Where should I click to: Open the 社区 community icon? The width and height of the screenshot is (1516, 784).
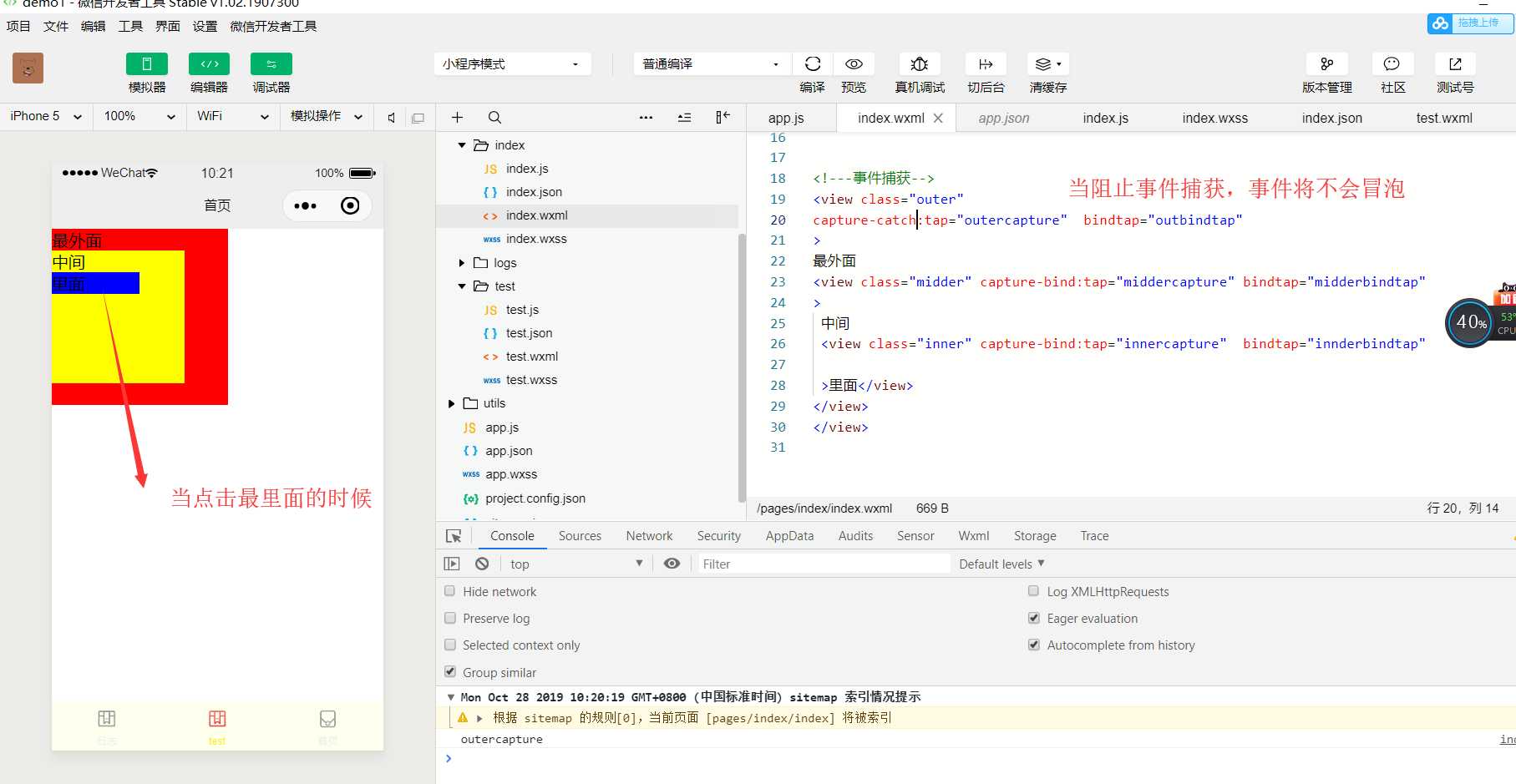(x=1392, y=64)
